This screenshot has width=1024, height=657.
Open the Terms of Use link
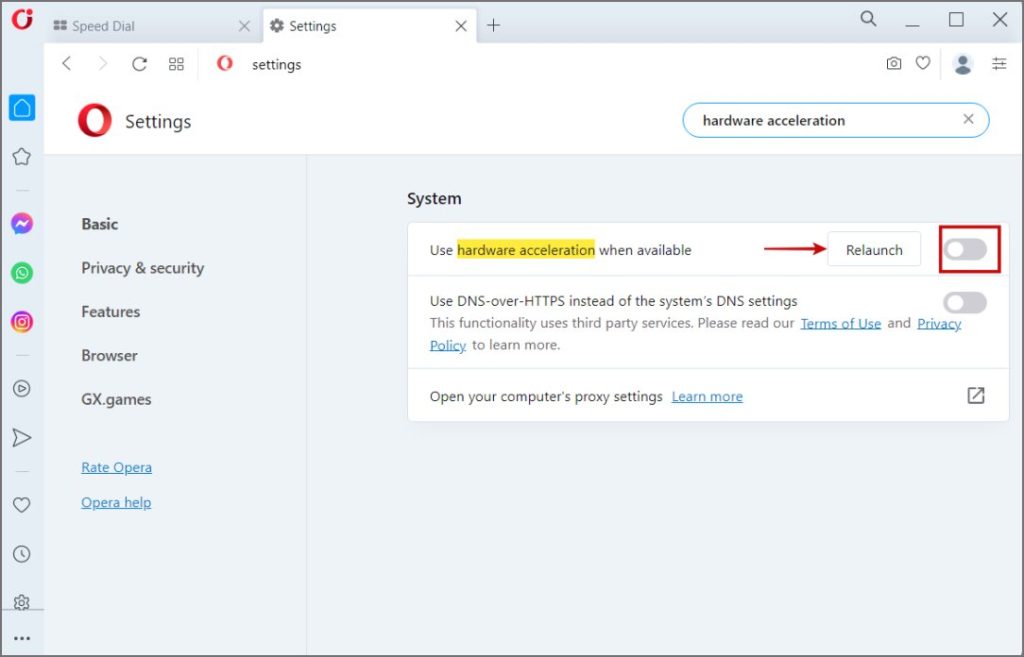tap(840, 323)
